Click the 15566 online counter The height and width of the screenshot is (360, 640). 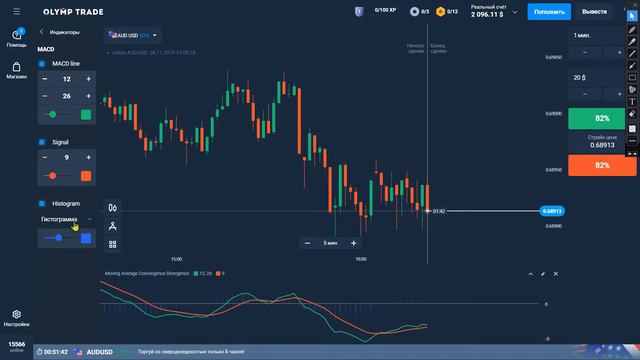tap(17, 344)
